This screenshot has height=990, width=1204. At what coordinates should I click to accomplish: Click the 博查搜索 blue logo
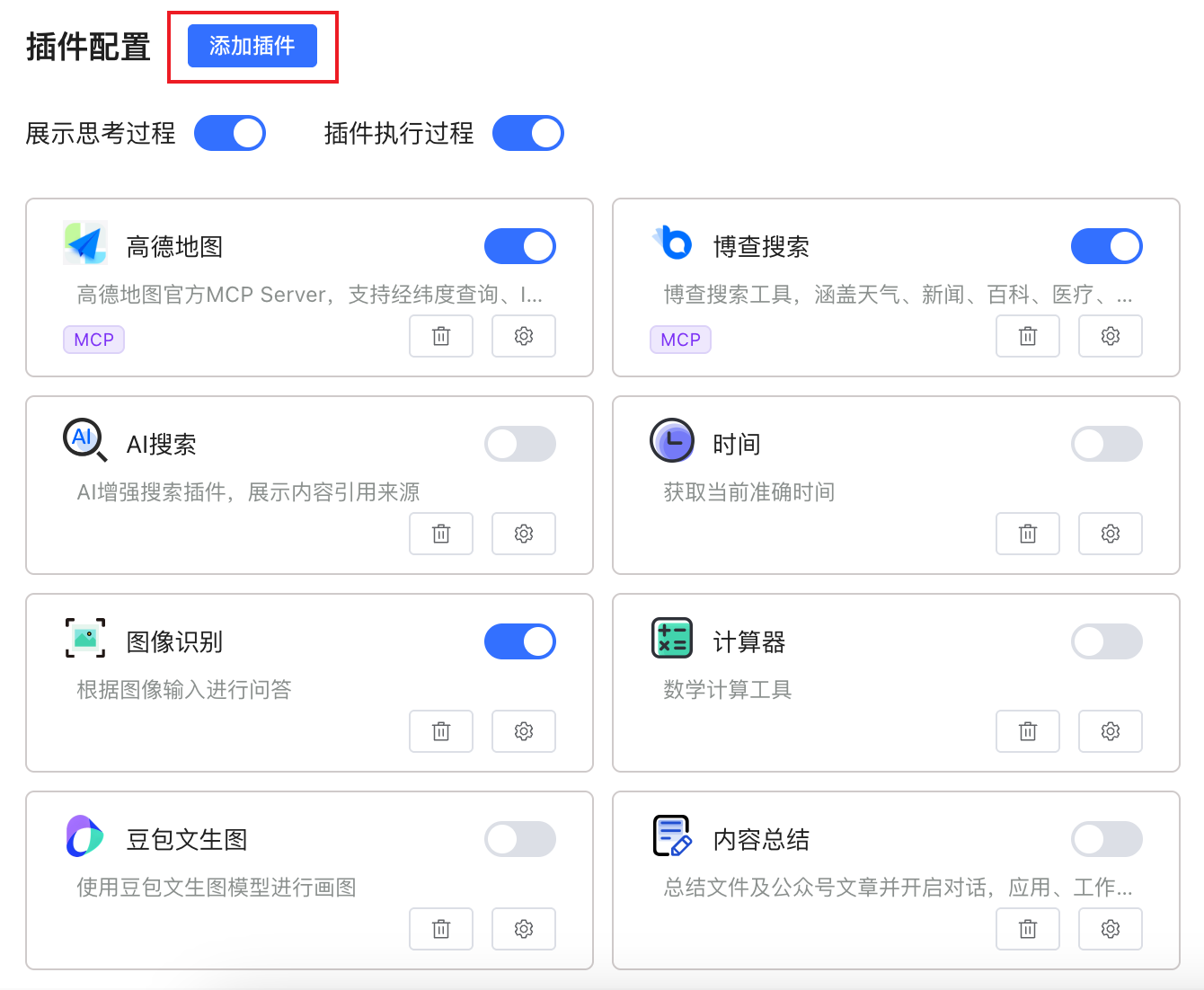point(672,243)
